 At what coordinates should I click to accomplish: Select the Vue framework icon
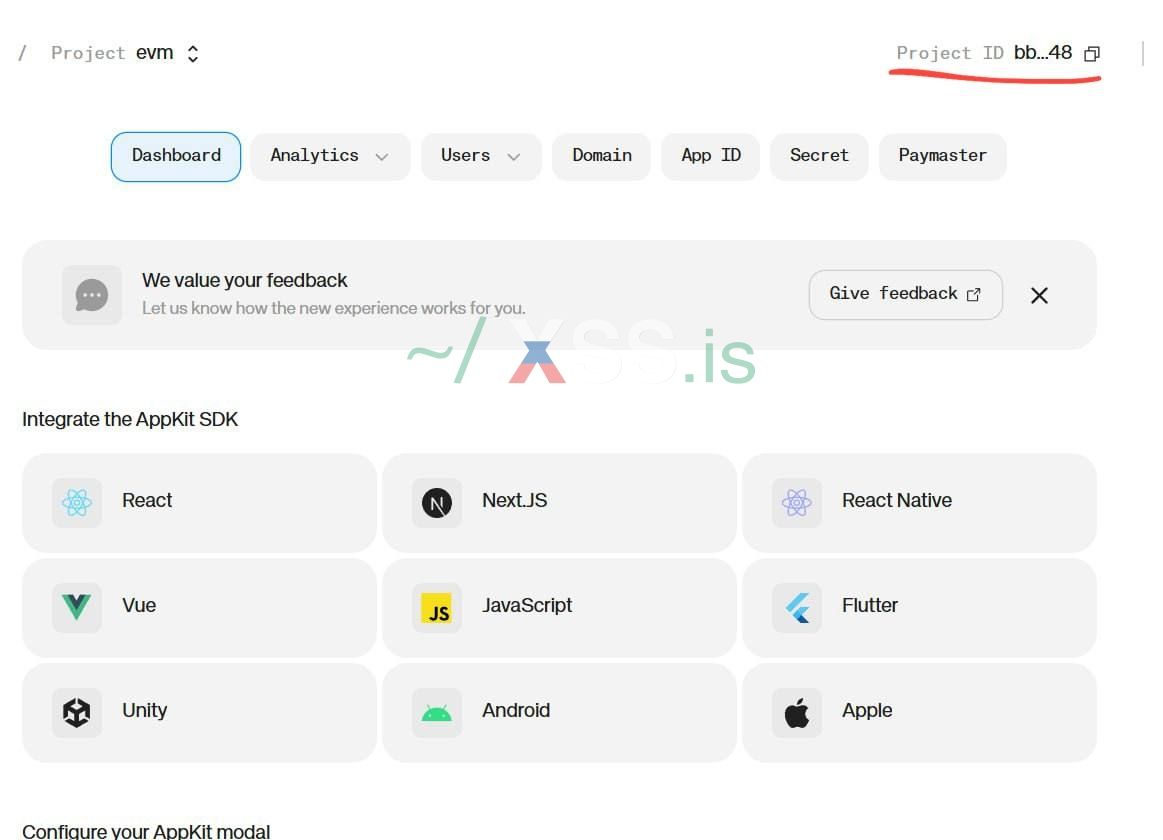tap(75, 606)
